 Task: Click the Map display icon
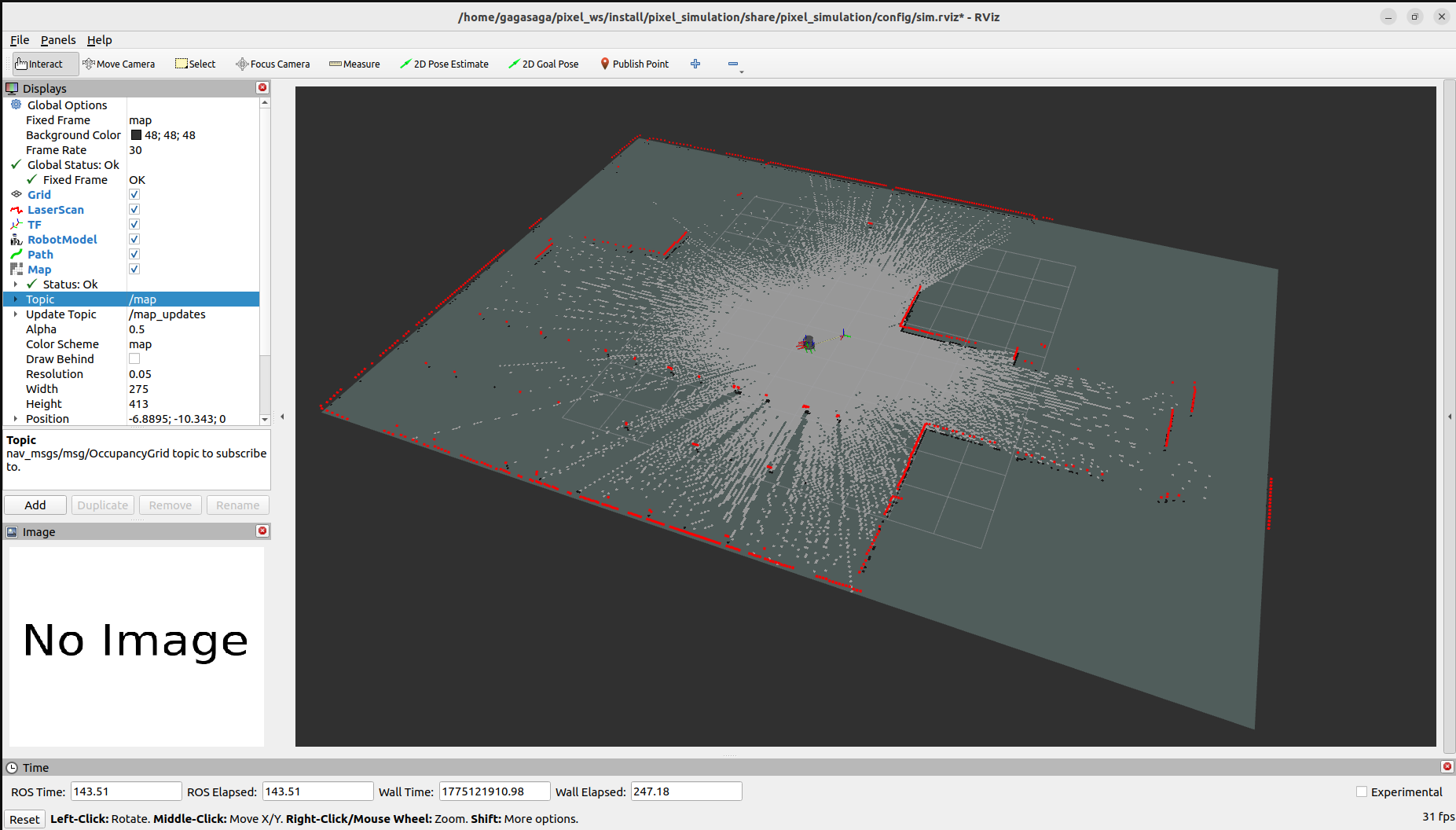[17, 270]
